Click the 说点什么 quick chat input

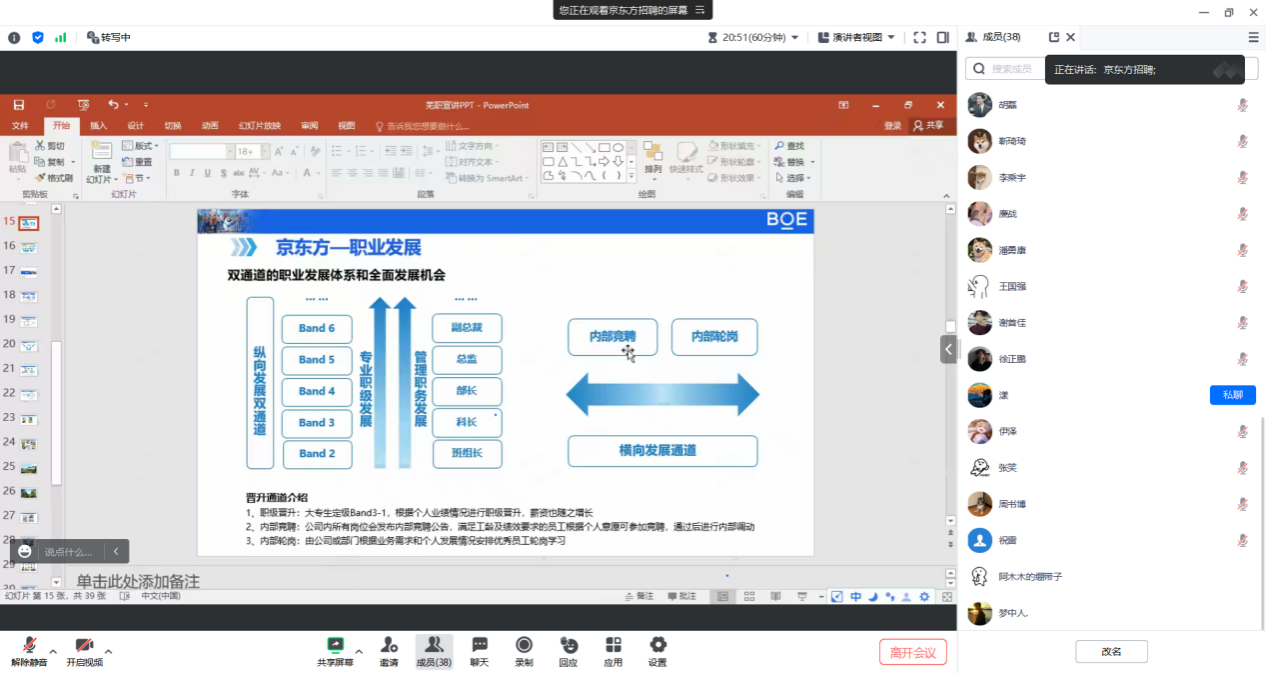tap(69, 551)
